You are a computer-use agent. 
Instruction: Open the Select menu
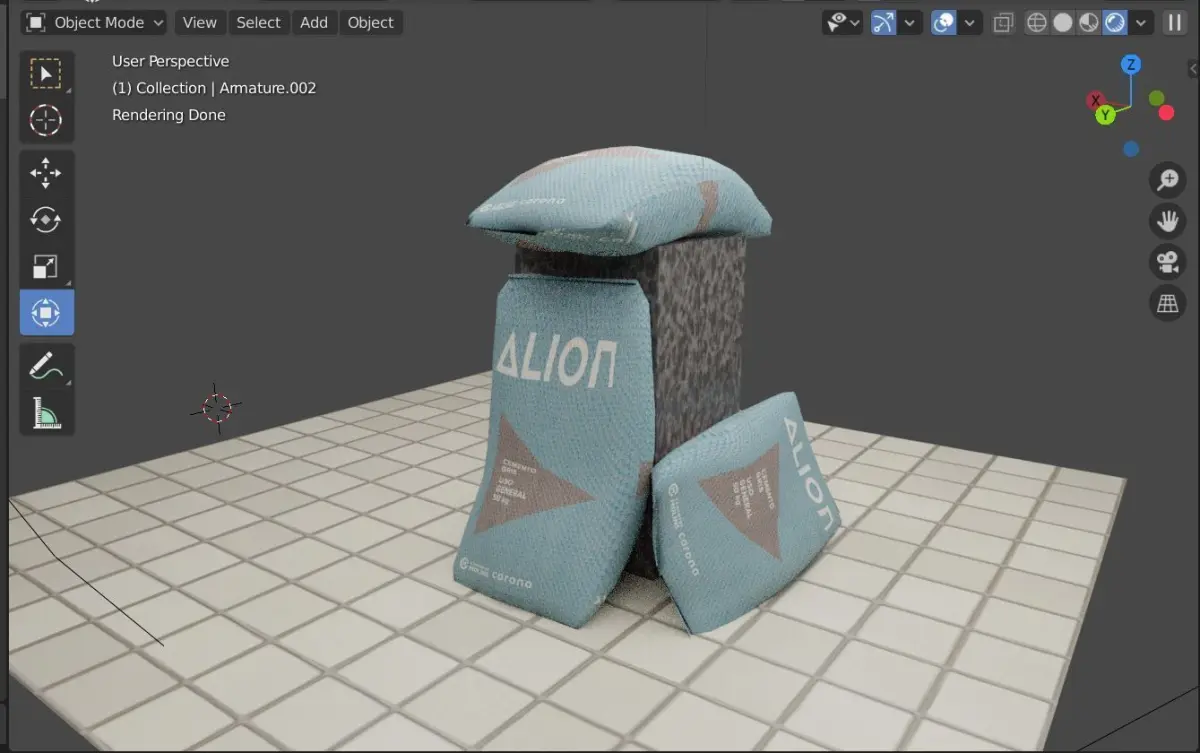coord(258,22)
